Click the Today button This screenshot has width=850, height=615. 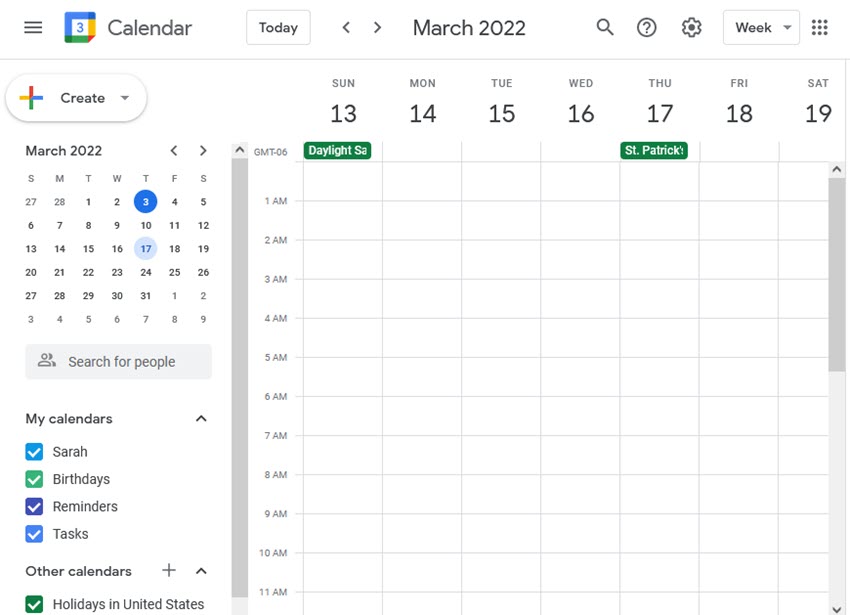(277, 27)
